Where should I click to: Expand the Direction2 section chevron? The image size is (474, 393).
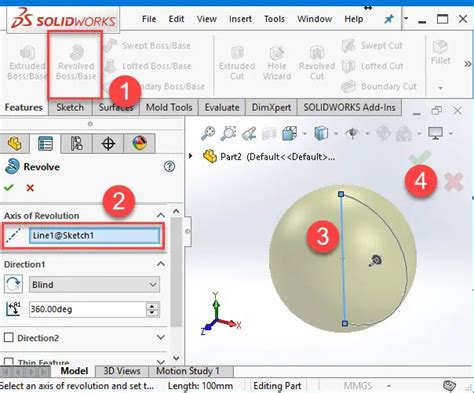(x=161, y=337)
